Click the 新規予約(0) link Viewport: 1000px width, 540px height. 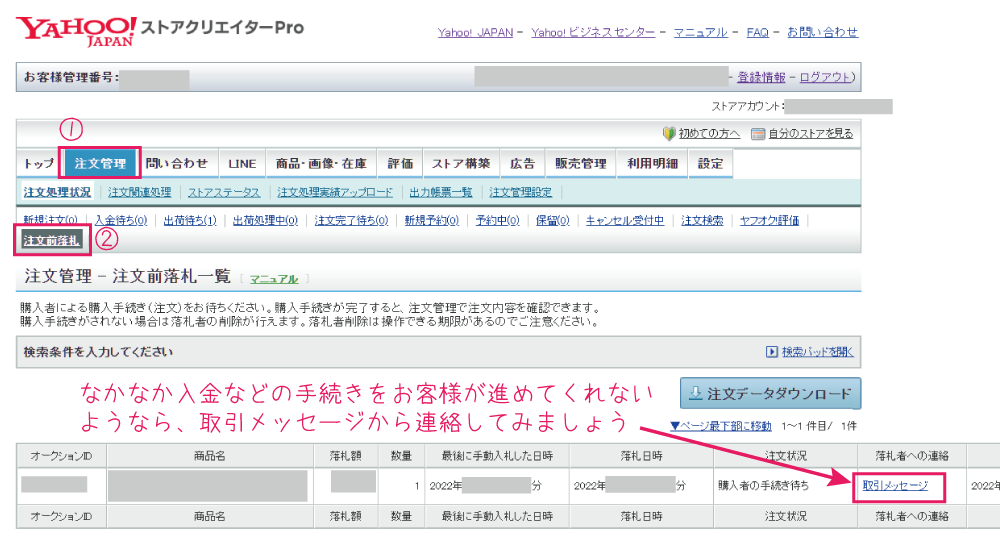432,220
